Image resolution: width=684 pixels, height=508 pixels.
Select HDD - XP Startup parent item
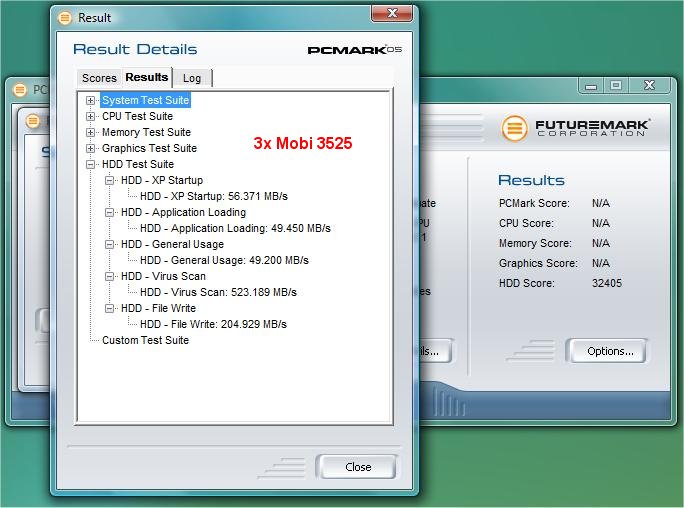(x=162, y=180)
